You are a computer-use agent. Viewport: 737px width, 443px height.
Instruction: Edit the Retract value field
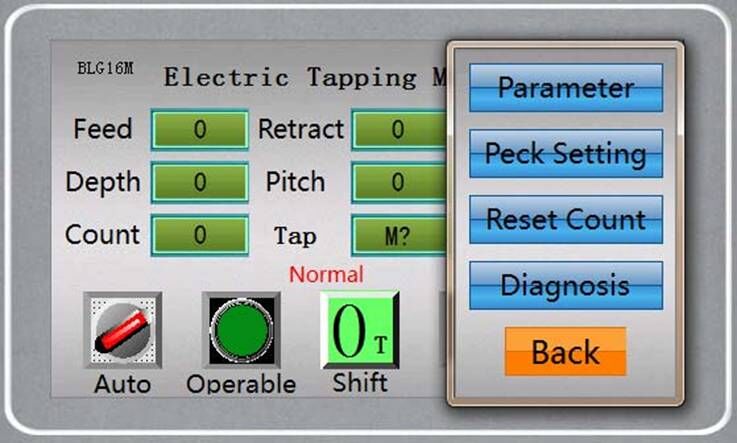(x=400, y=130)
